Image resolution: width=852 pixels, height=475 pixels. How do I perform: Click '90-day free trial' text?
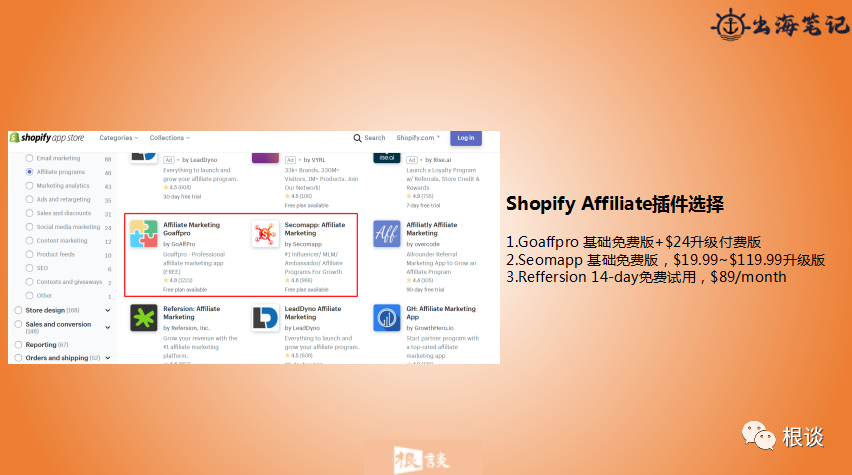tap(425, 290)
